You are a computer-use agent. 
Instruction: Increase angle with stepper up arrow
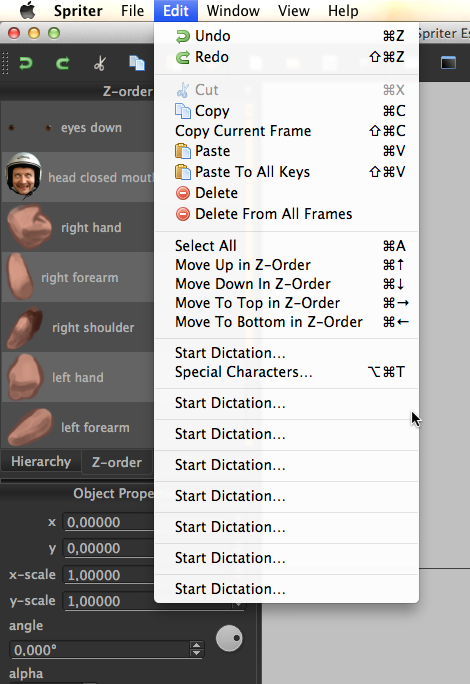197,645
